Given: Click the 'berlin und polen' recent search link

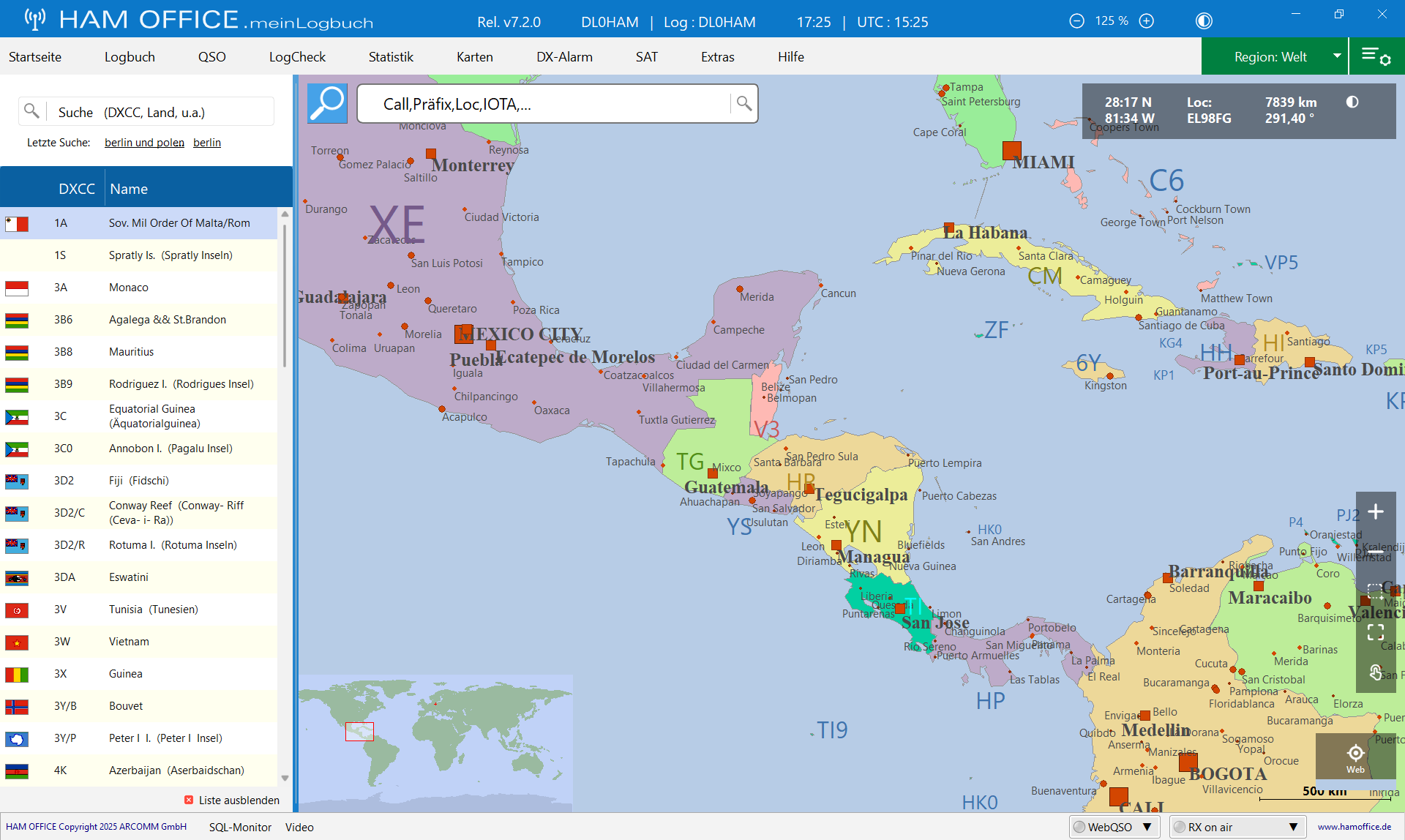Looking at the screenshot, I should click(144, 142).
